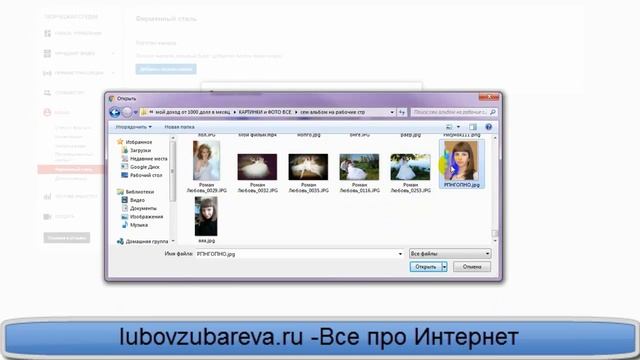Click the magnifier icon in search box

click(493, 112)
